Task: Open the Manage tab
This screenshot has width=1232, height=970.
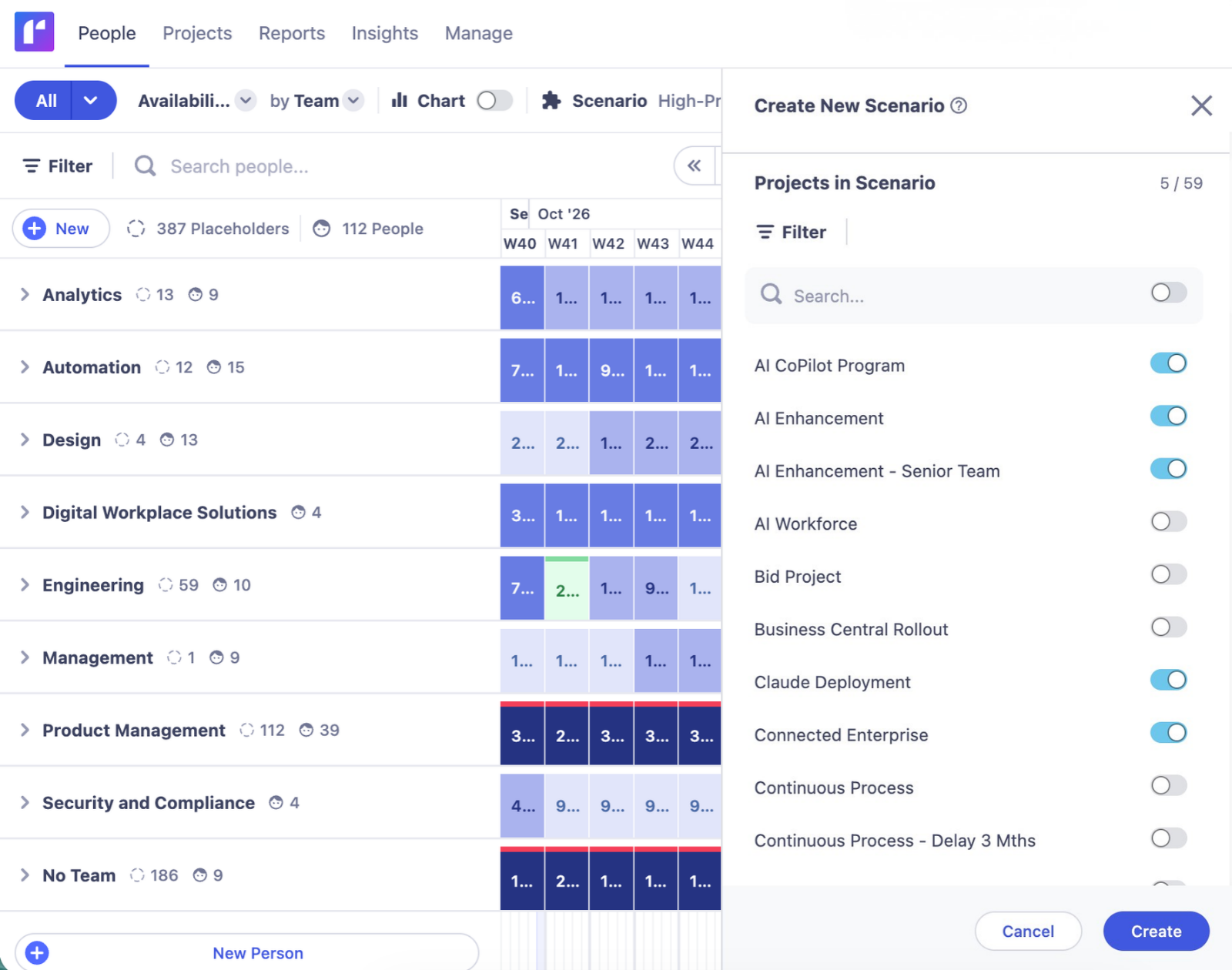Action: point(479,33)
